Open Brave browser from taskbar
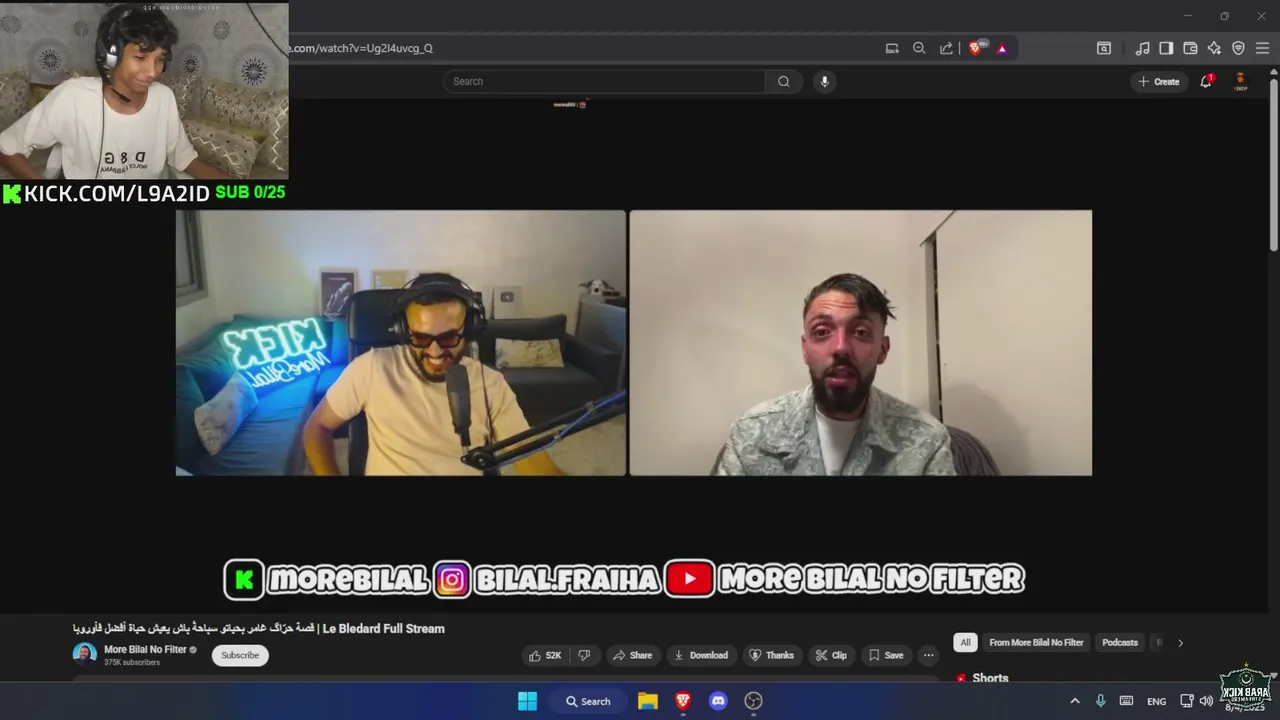The height and width of the screenshot is (720, 1280). [x=683, y=701]
